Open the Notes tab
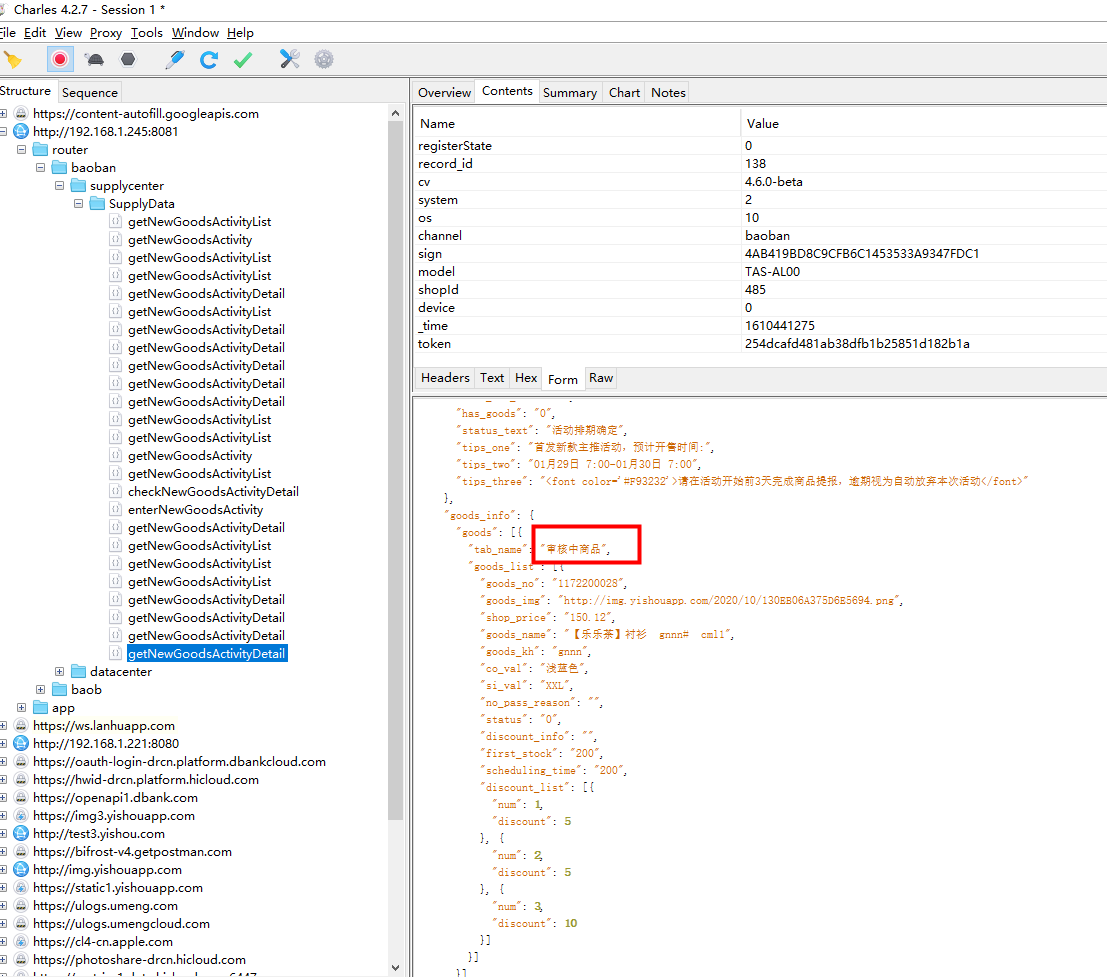The image size is (1107, 977). coord(668,92)
